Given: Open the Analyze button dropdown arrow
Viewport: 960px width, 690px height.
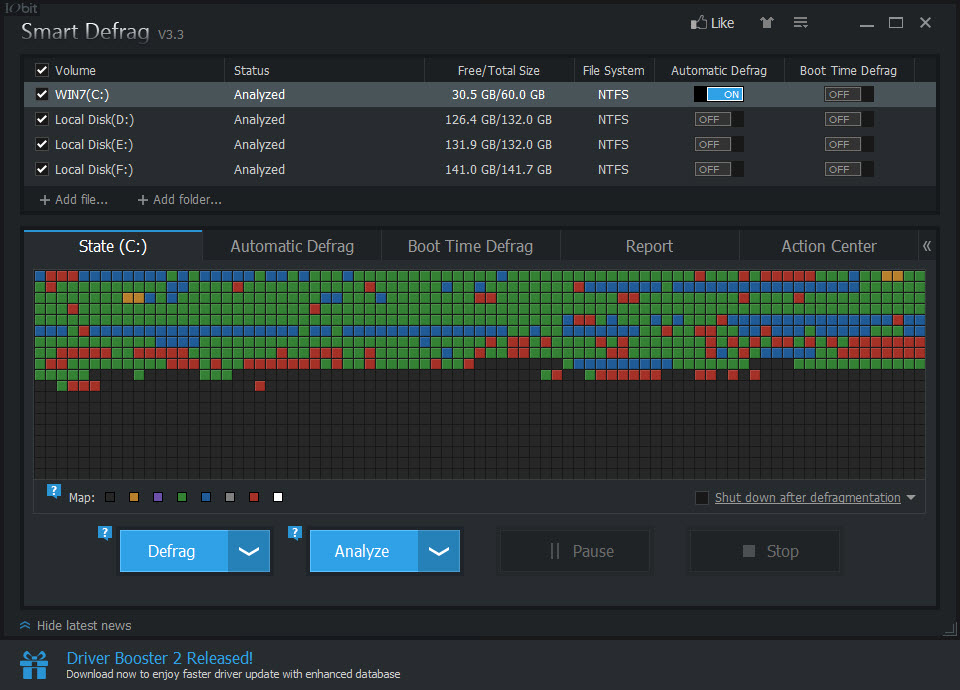Looking at the screenshot, I should [x=439, y=551].
